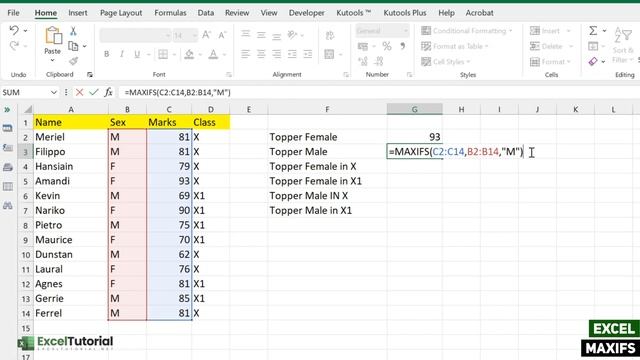Click the Orientation text angle icon
640x360 pixels.
pos(292,35)
